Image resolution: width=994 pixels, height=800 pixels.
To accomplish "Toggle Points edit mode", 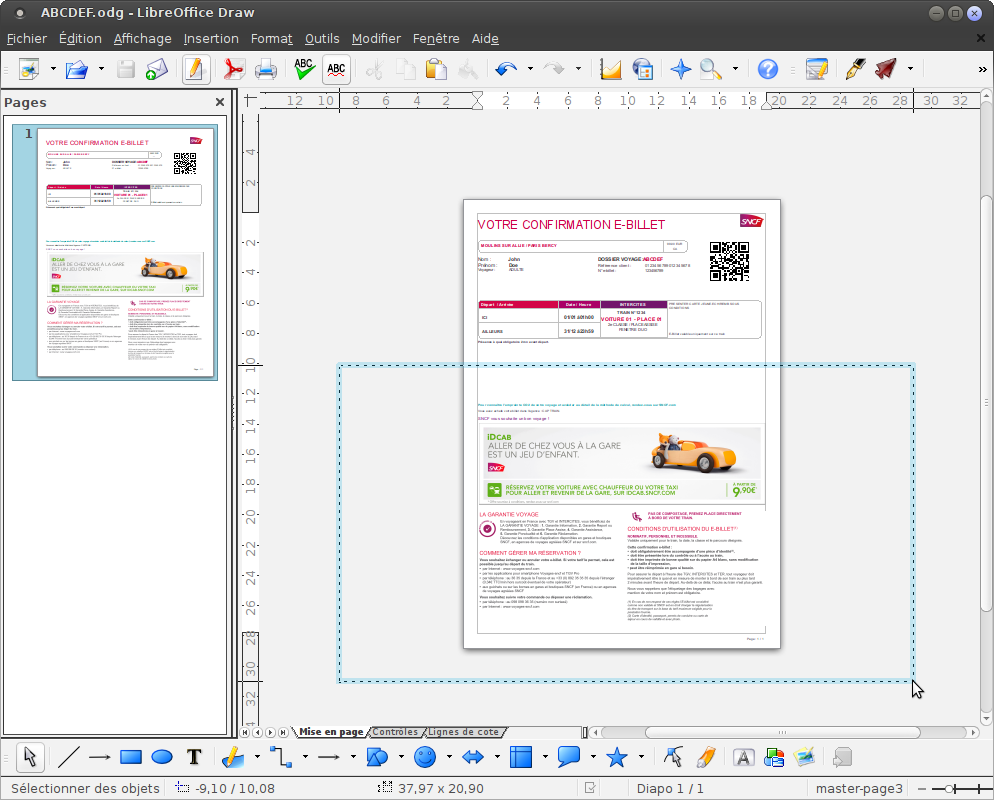I will tap(673, 757).
